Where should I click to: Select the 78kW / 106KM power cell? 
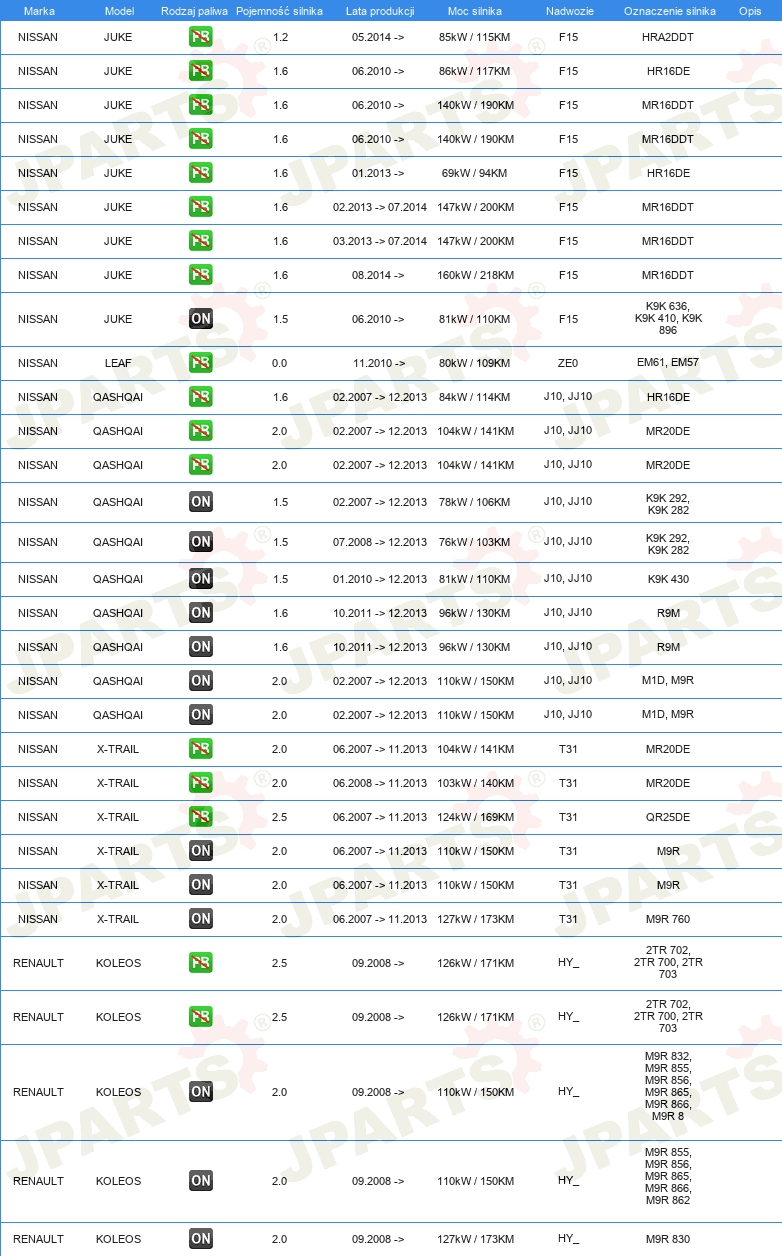(x=476, y=502)
